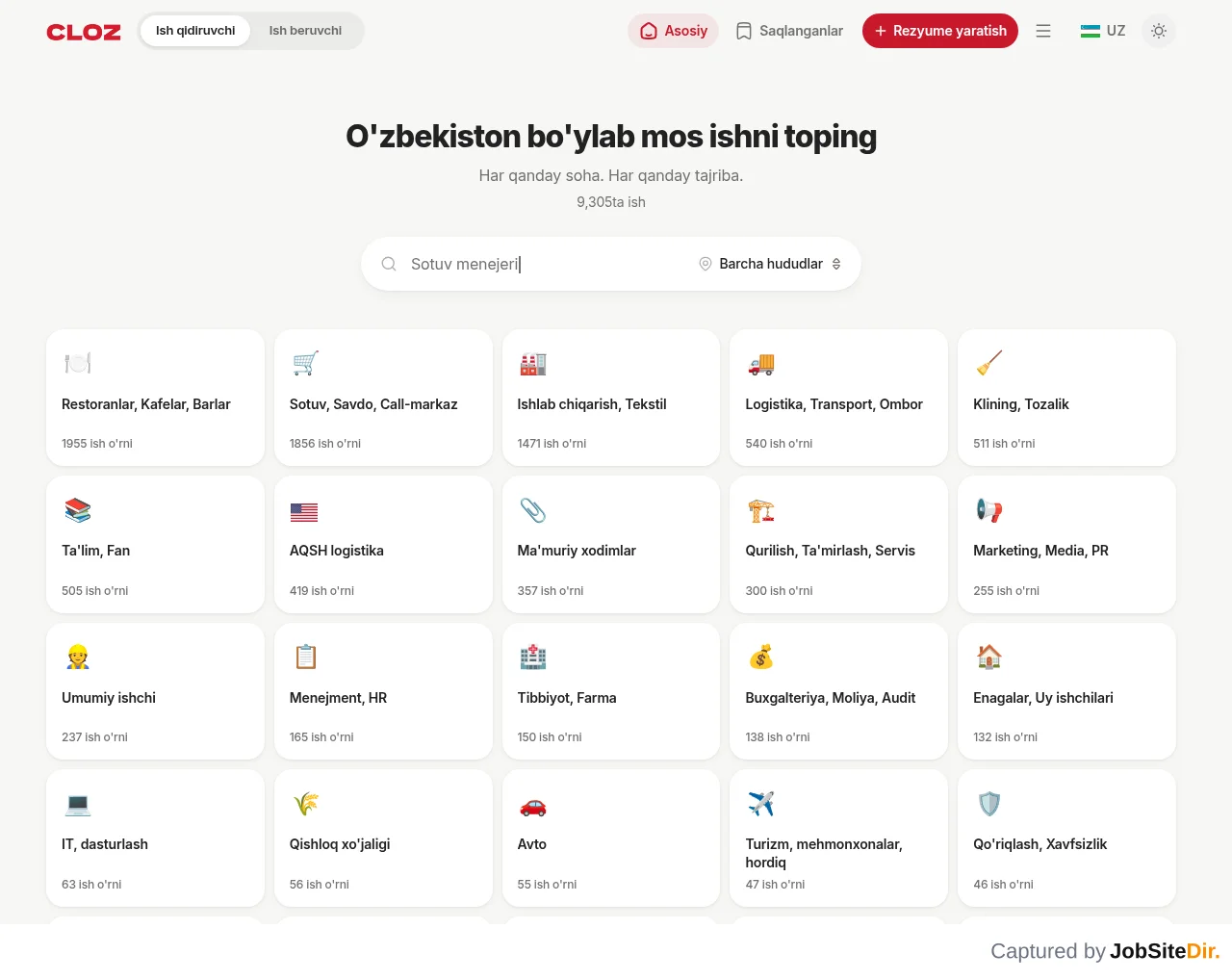Click the Rezyume yaratish button
This screenshot has width=1232, height=980.
tap(940, 31)
